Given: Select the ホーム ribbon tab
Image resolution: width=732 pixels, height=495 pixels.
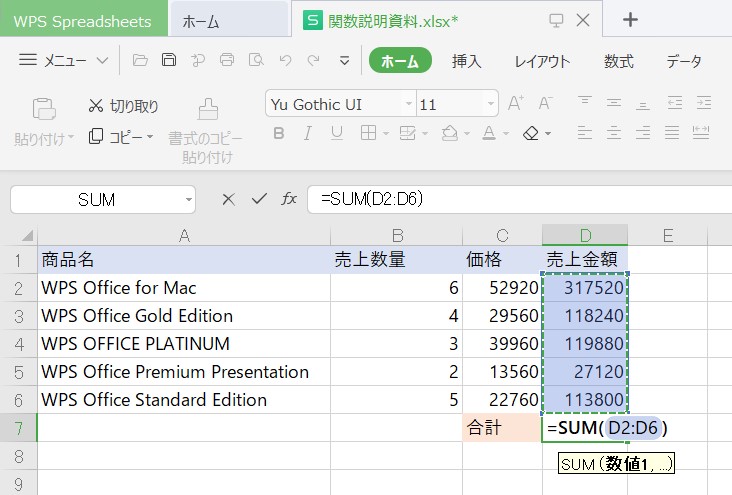Looking at the screenshot, I should [x=400, y=61].
